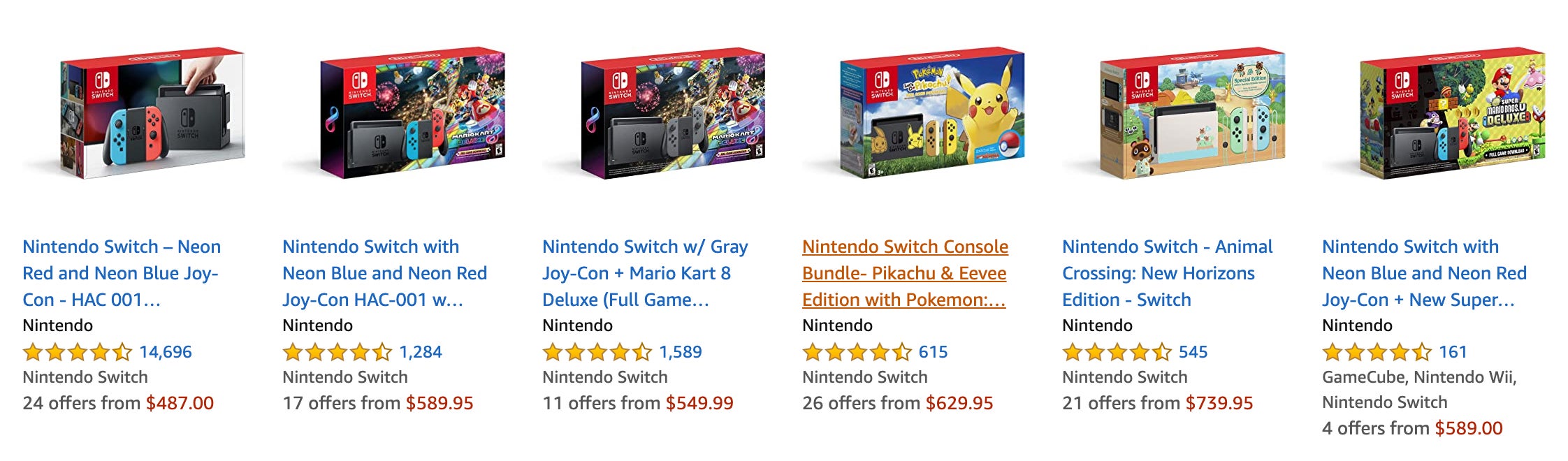
Task: View the 14,696 ratings for the Neon console
Action: 166,352
